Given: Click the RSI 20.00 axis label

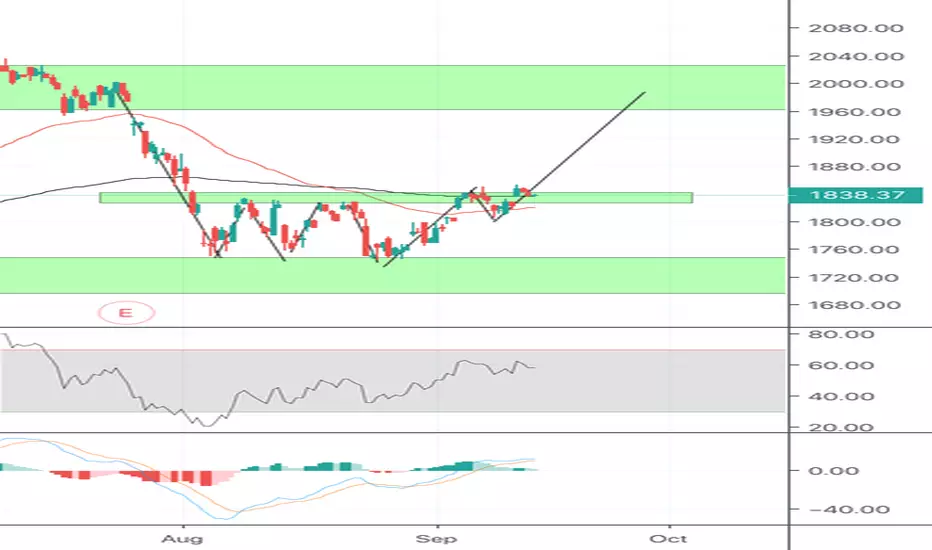Looking at the screenshot, I should [x=841, y=427].
